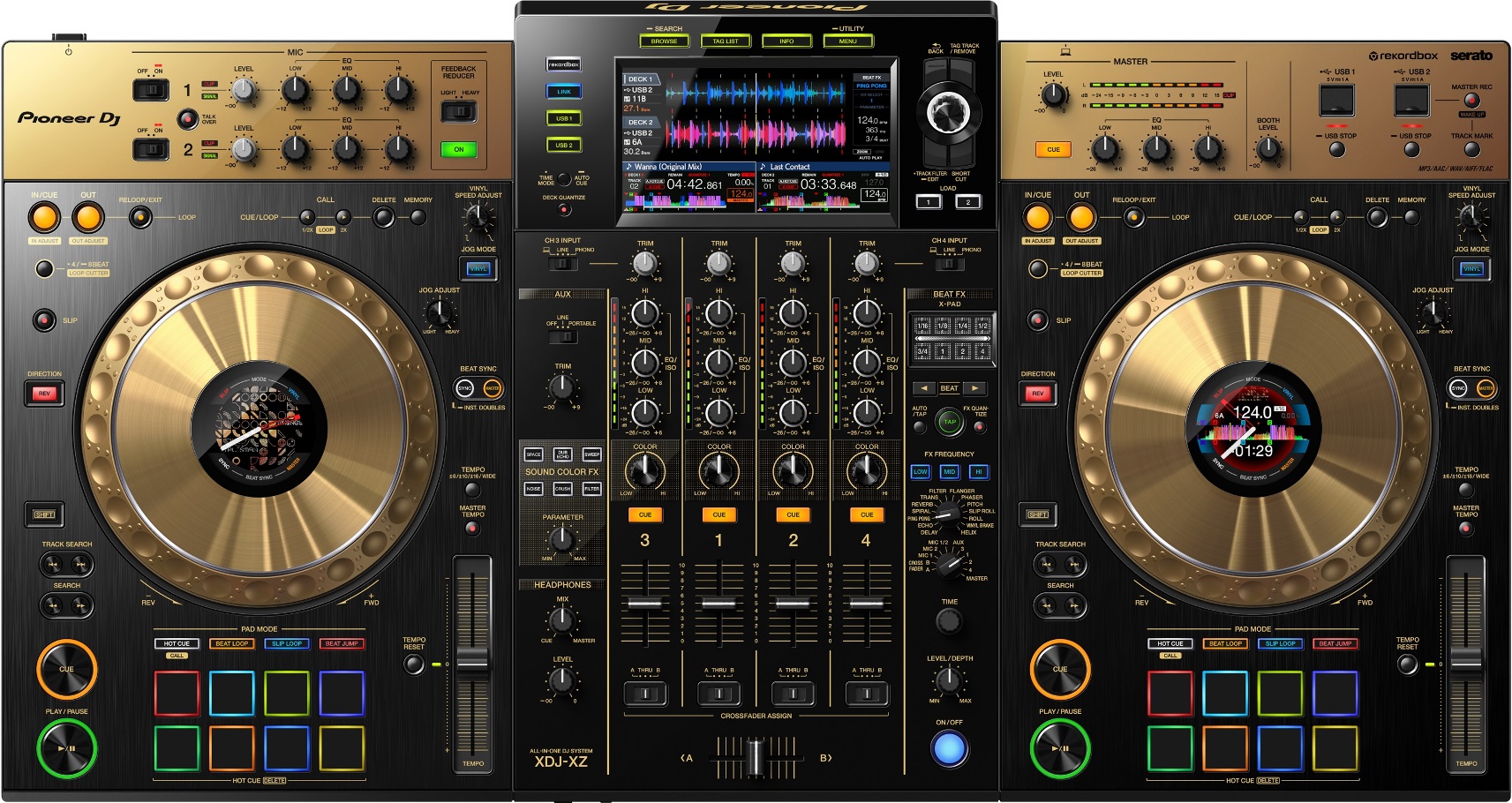The width and height of the screenshot is (1512, 803).
Task: Tap the green TAP button in Beat FX
Action: click(x=950, y=422)
